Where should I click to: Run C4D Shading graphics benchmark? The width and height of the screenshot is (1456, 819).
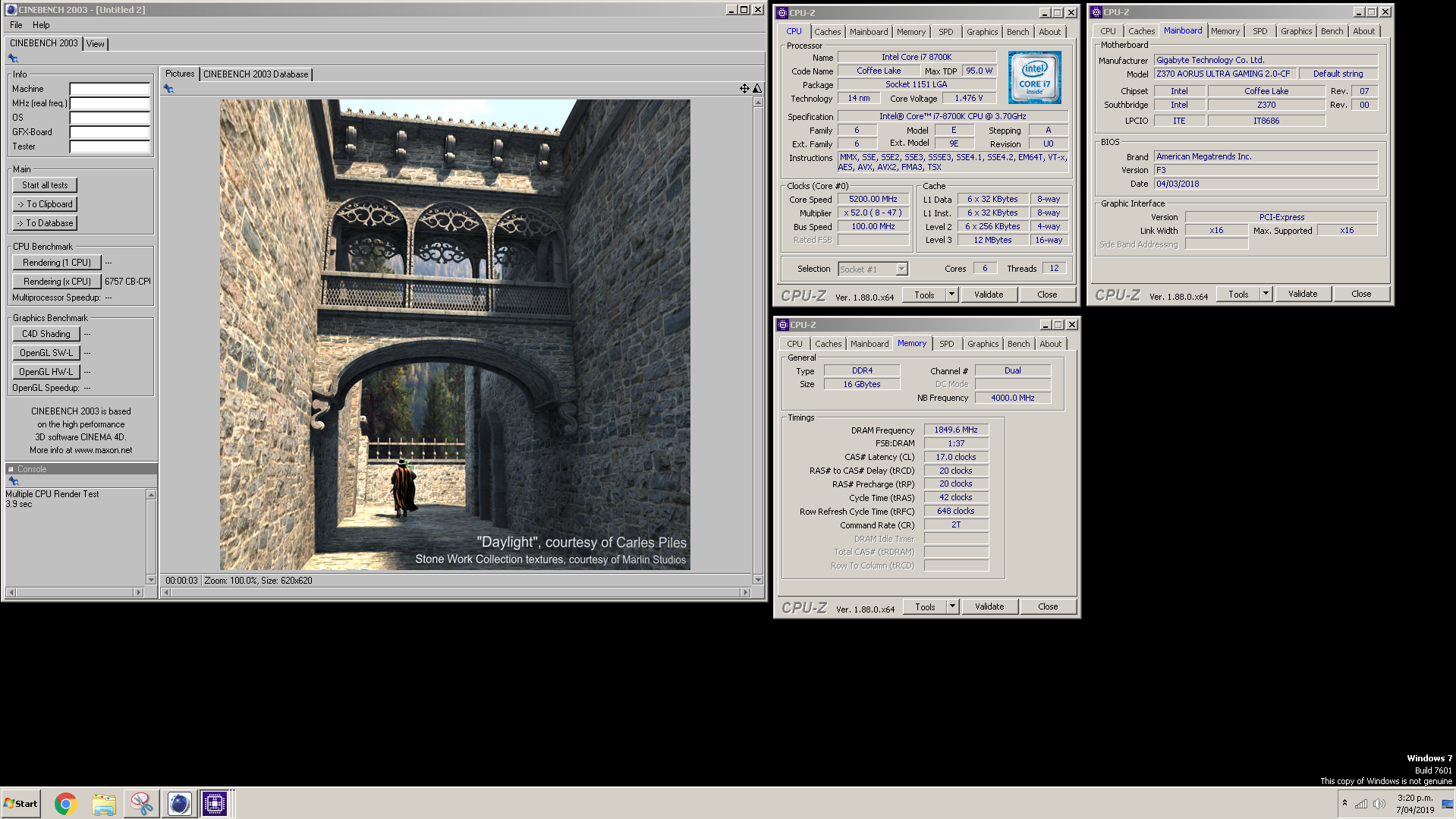coord(46,334)
